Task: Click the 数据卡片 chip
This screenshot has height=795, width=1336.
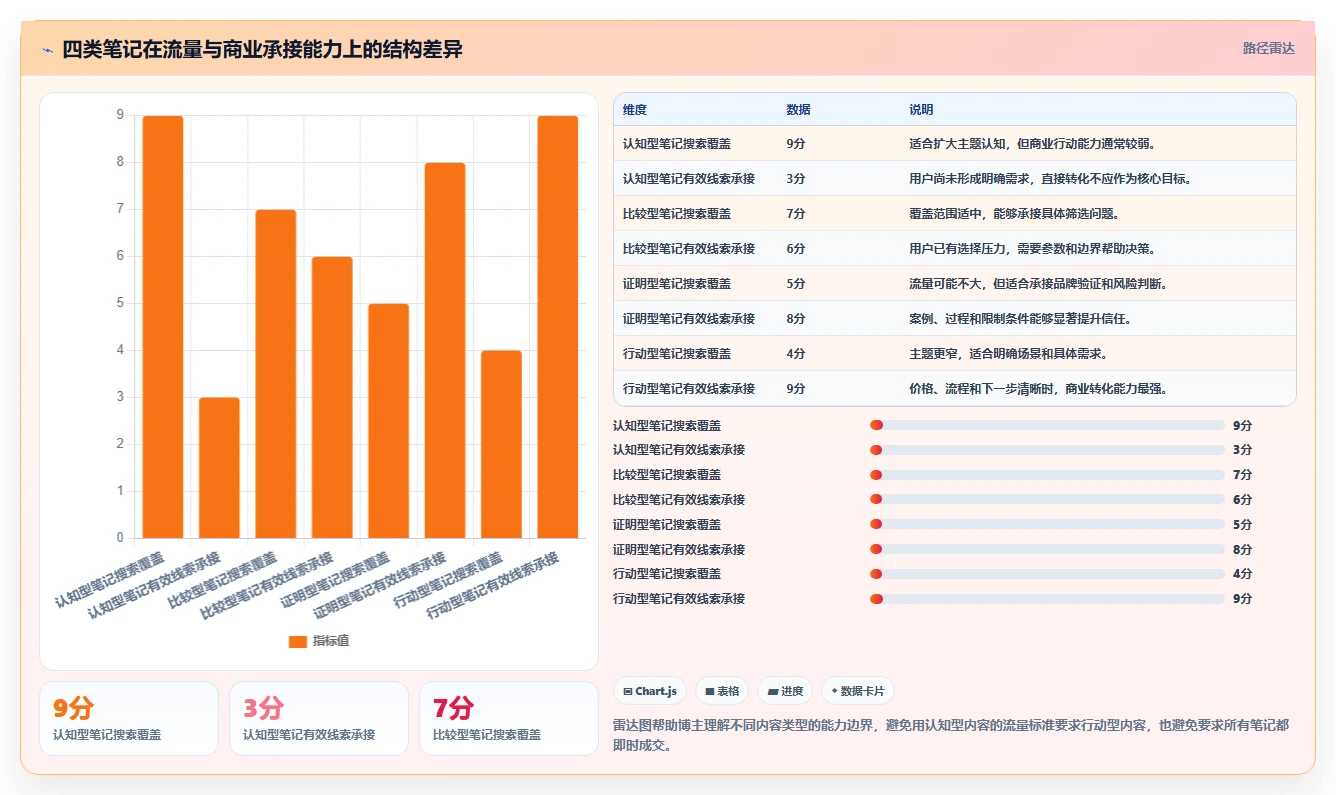Action: [857, 691]
